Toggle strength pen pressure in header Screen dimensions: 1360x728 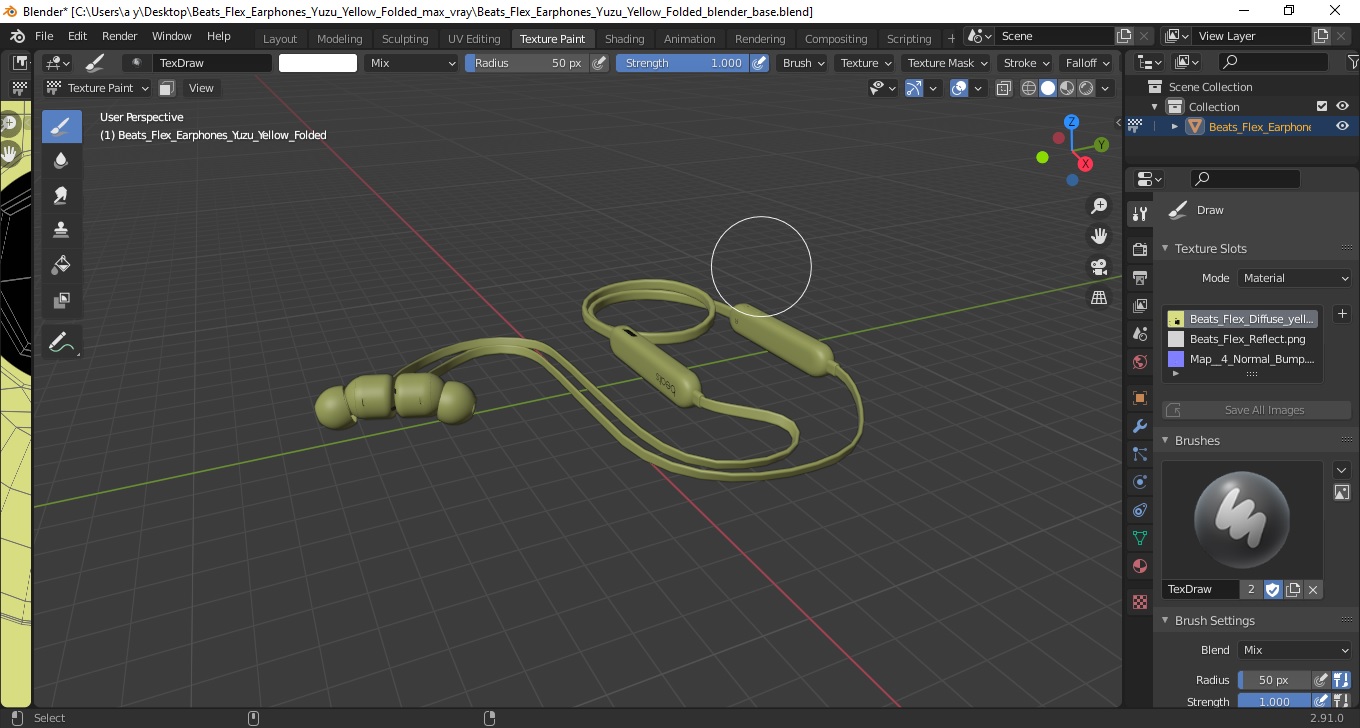pos(759,63)
